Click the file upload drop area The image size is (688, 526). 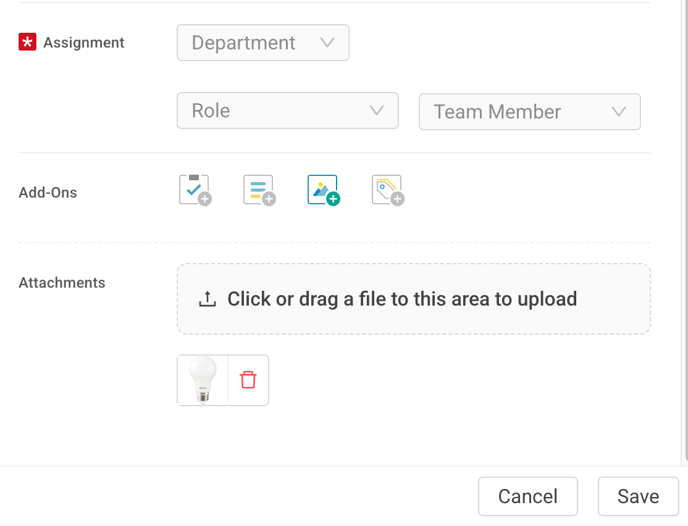click(414, 299)
